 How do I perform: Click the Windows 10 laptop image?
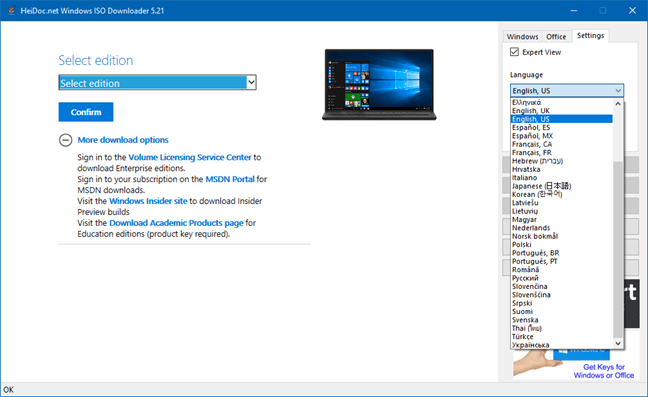[x=379, y=85]
